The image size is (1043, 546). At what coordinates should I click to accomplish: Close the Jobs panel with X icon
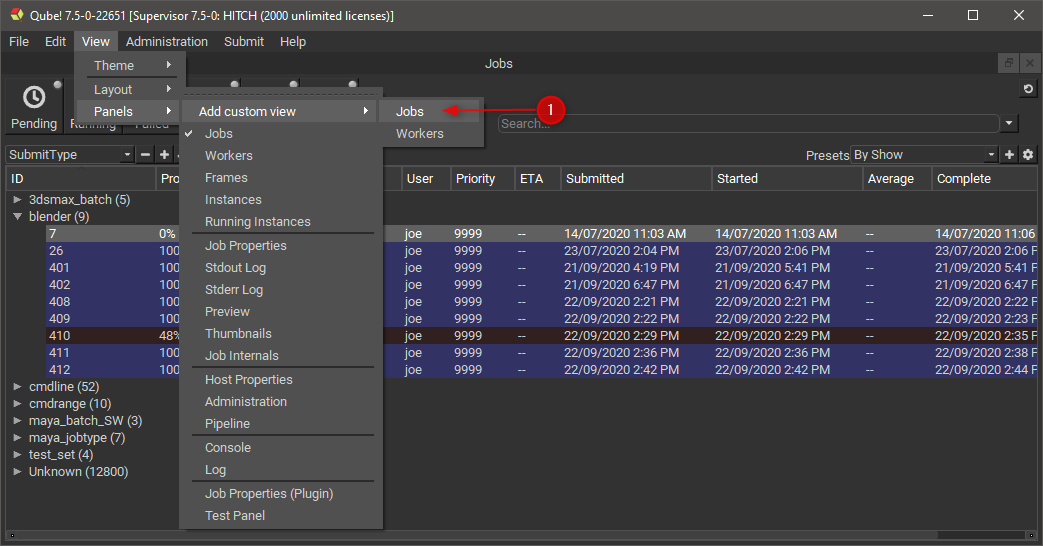[1029, 63]
